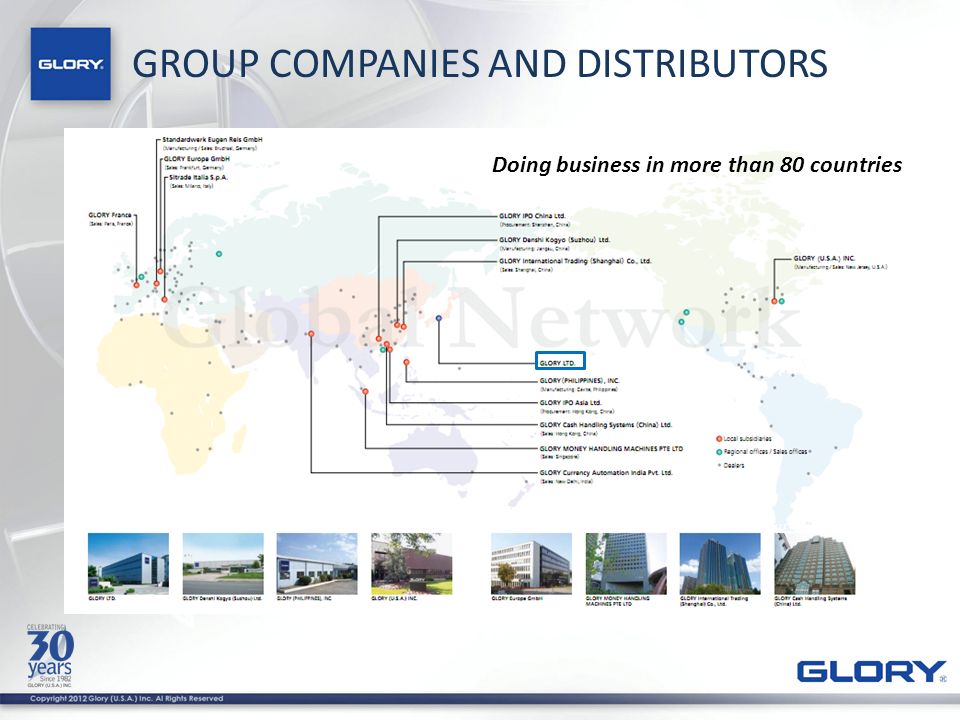Open the GLORY MONEY HANDLING MACHINES building thumbnail
Screen dimensions: 960x720
pyautogui.click(x=626, y=563)
